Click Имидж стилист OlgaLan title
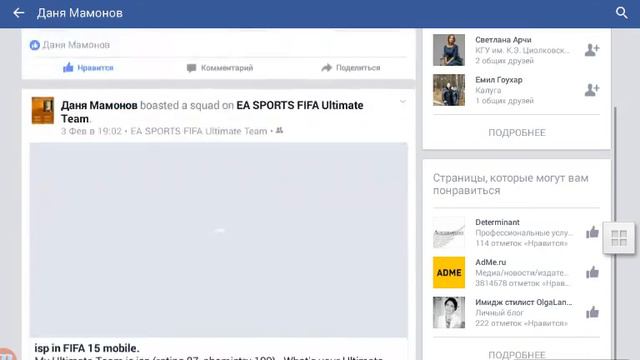640x360 pixels. pyautogui.click(x=523, y=302)
